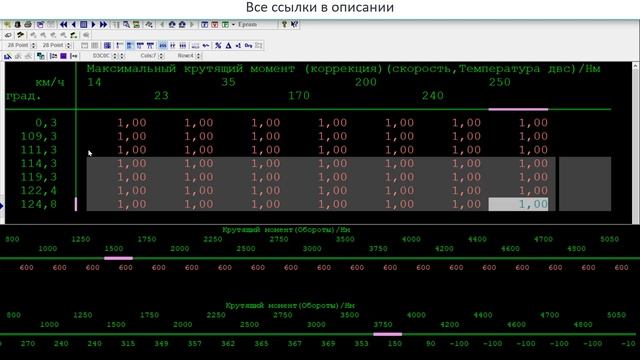Click the Org original values icon
640x360 pixels.
[x=248, y=45]
